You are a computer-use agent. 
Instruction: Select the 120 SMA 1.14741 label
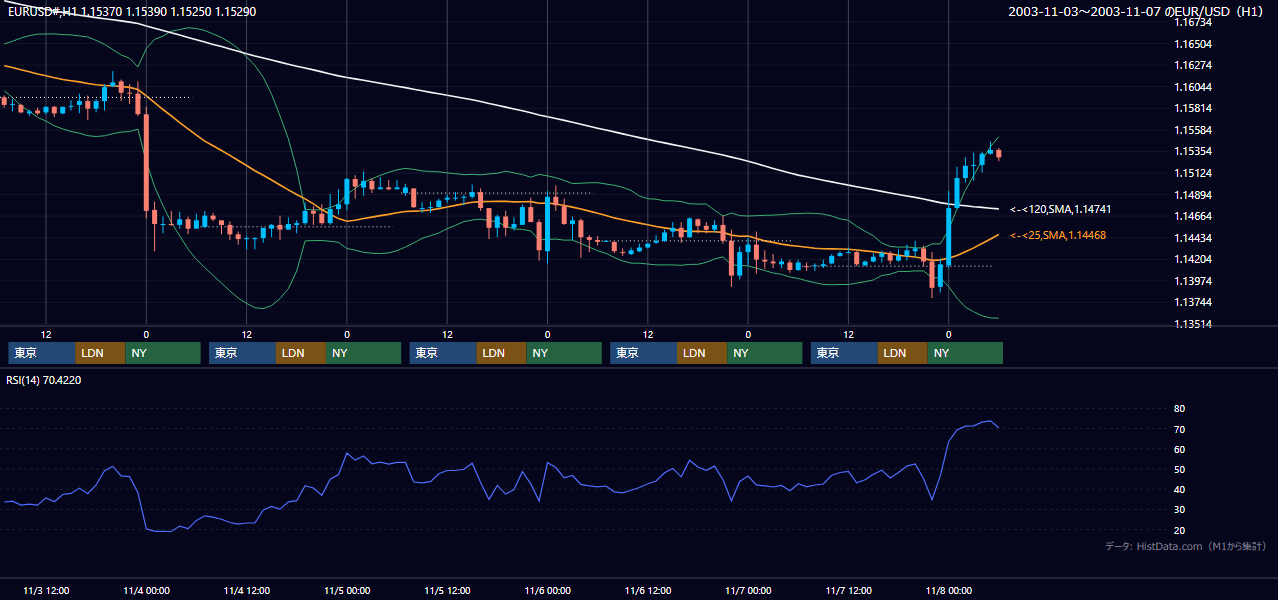pyautogui.click(x=1060, y=210)
